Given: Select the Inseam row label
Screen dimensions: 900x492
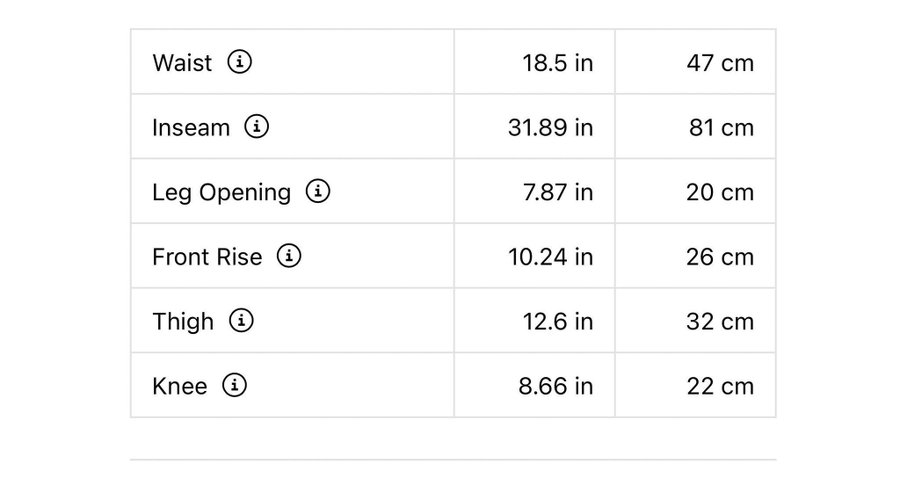Looking at the screenshot, I should coord(191,128).
